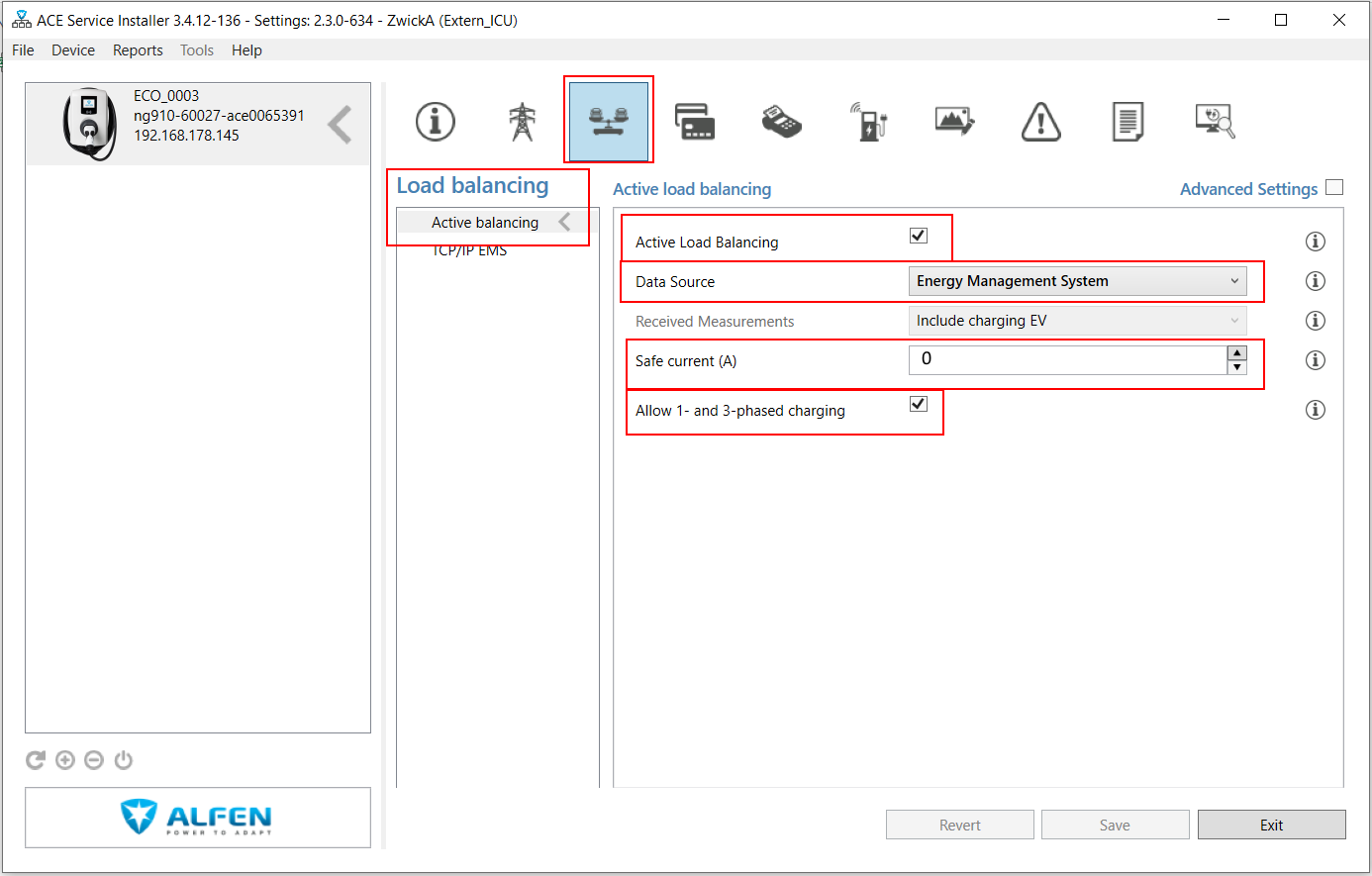Open the warning triangle alerts icon
This screenshot has height=876, width=1372.
coord(1040,122)
